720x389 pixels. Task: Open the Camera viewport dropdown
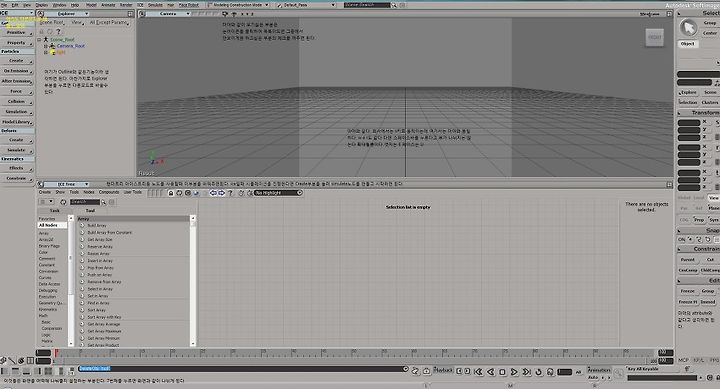click(x=168, y=14)
